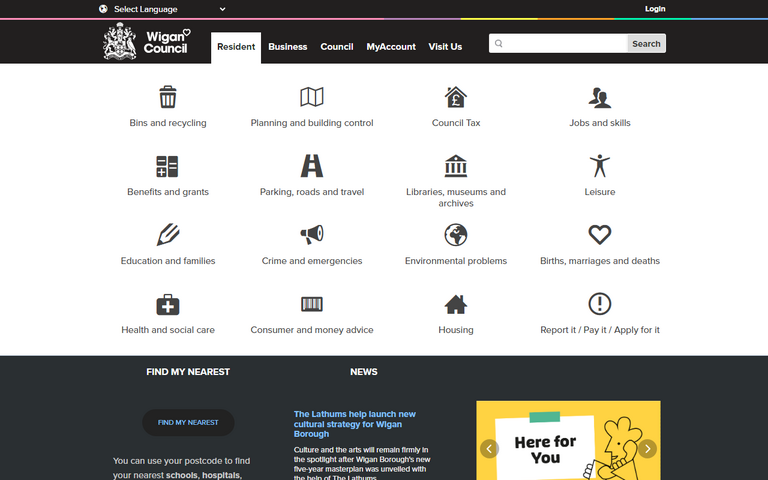The height and width of the screenshot is (480, 768).
Task: Click the Find My Nearest button
Action: [x=188, y=422]
